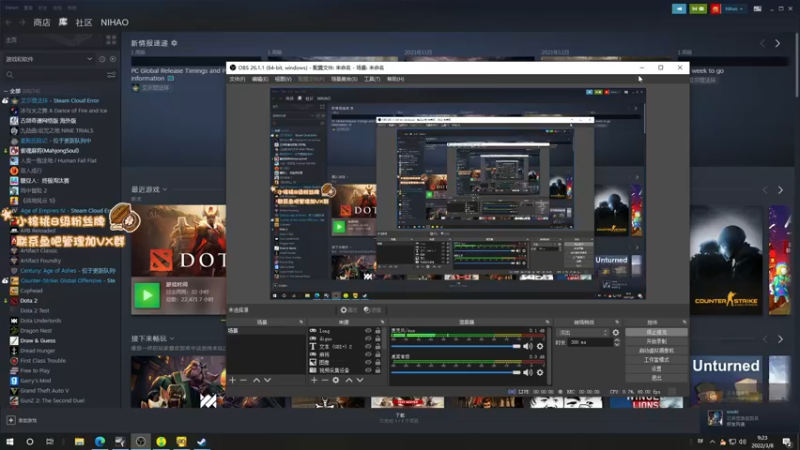Go back in Steam navigation
Screen dimensions: 800x450
(x=9, y=22)
